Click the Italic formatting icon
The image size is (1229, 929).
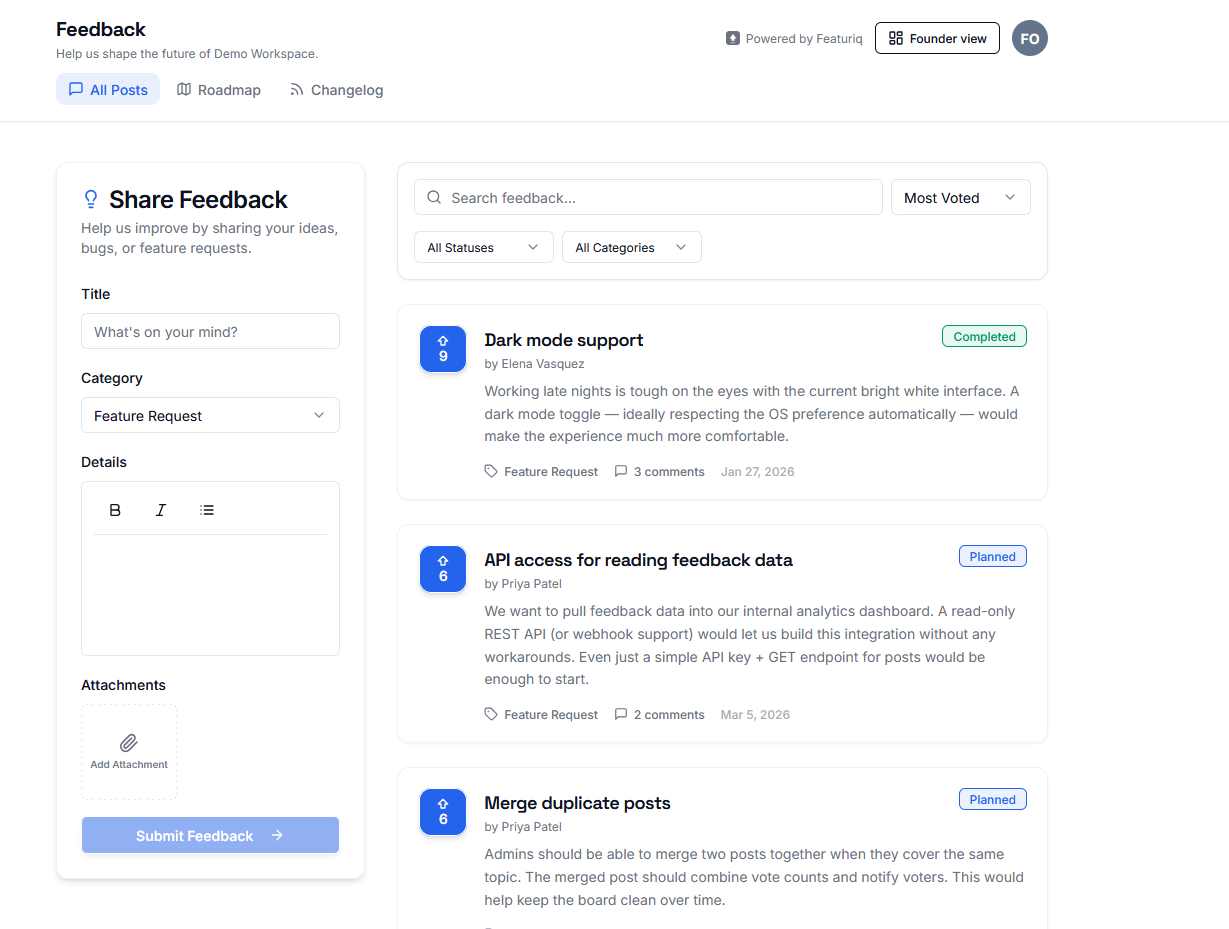pyautogui.click(x=161, y=510)
